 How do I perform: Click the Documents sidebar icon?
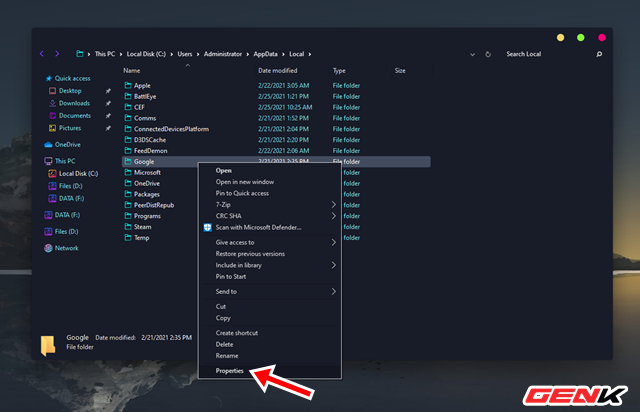[52, 116]
